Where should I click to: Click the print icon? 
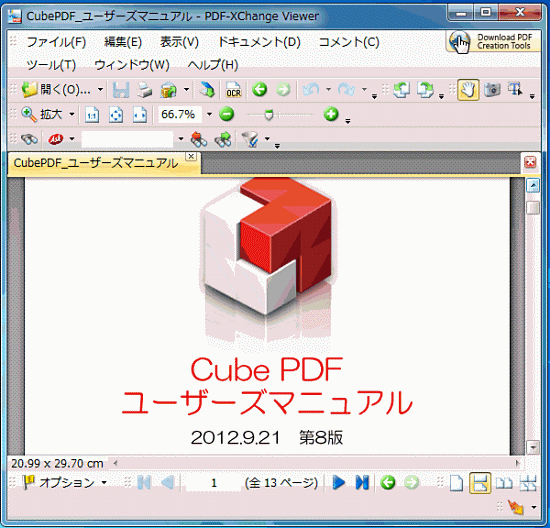click(x=144, y=90)
